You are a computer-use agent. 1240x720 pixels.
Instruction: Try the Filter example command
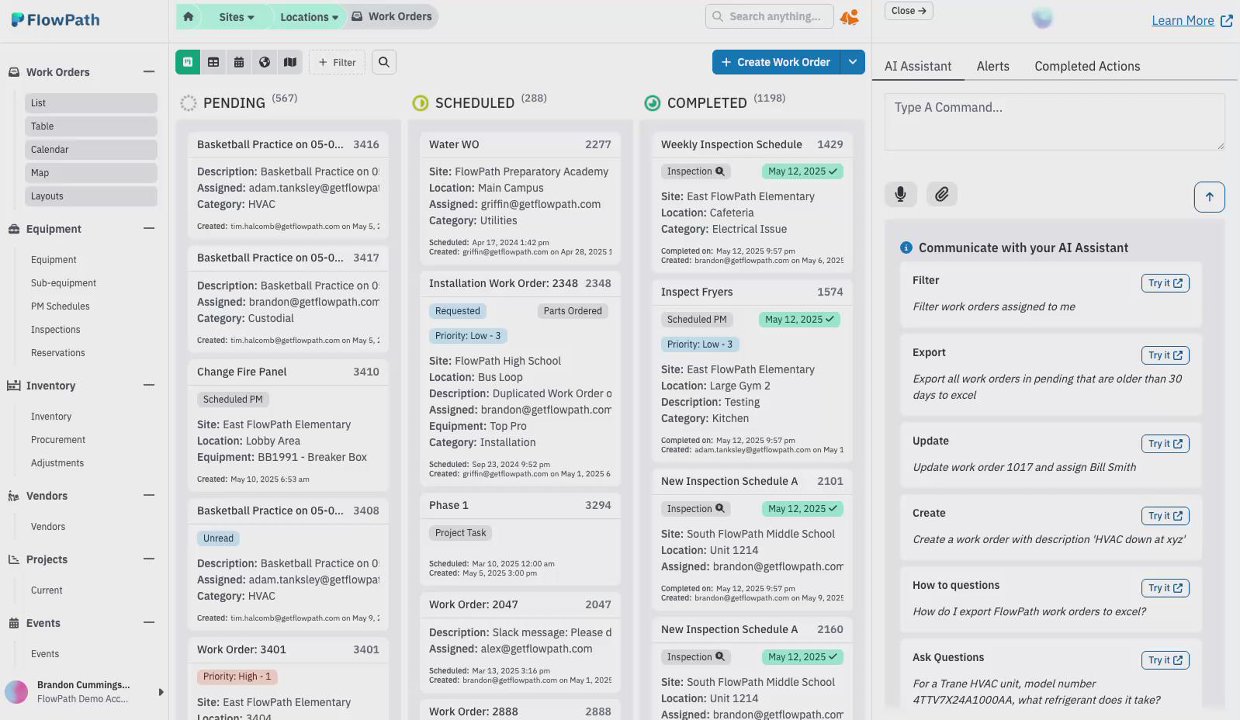[1165, 283]
